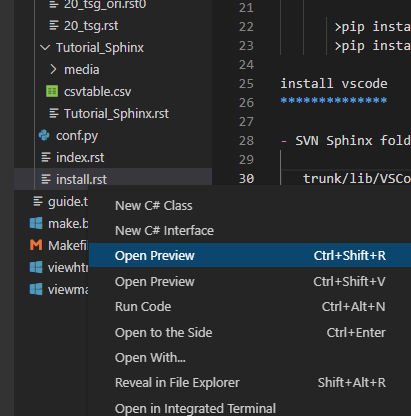411x416 pixels.
Task: Collapse the Tutorial_Sphinx folder chevron
Action: (x=45, y=48)
